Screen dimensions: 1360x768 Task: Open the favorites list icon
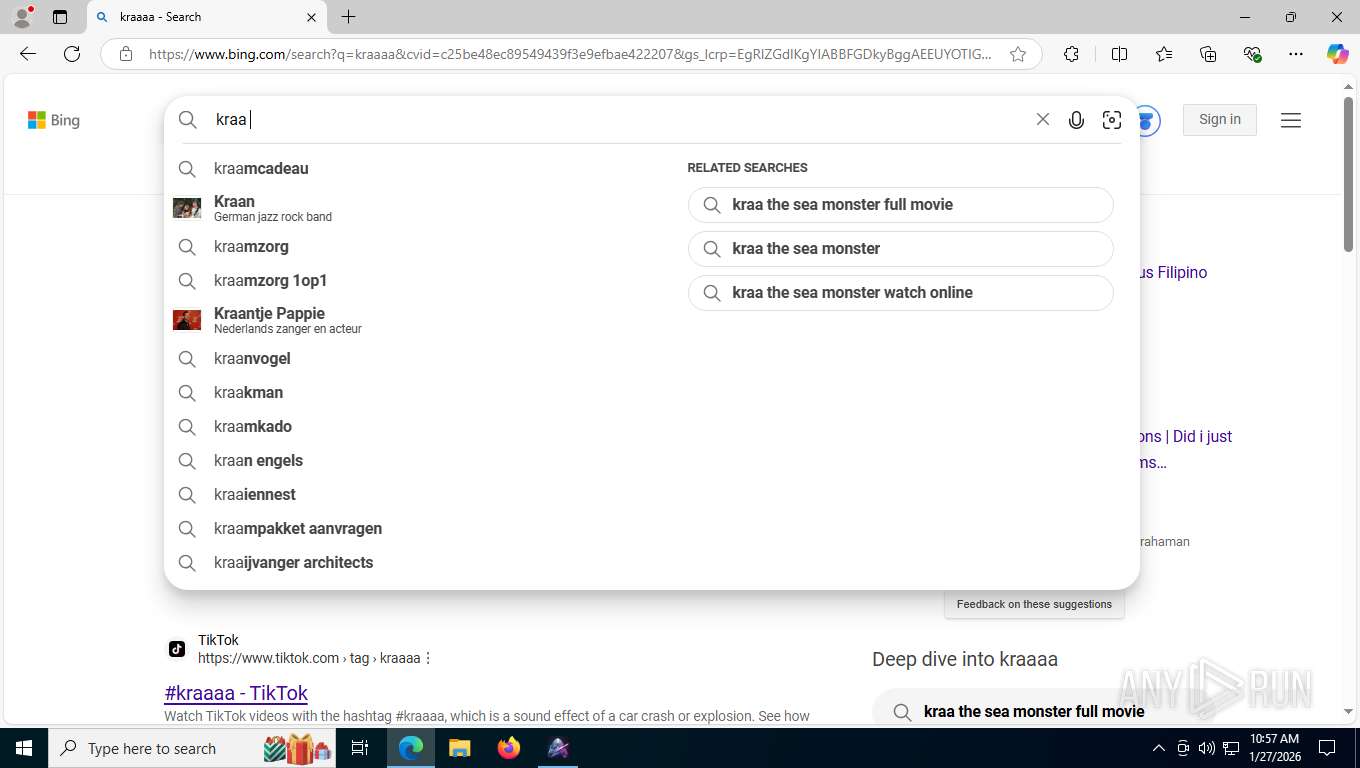[x=1164, y=54]
